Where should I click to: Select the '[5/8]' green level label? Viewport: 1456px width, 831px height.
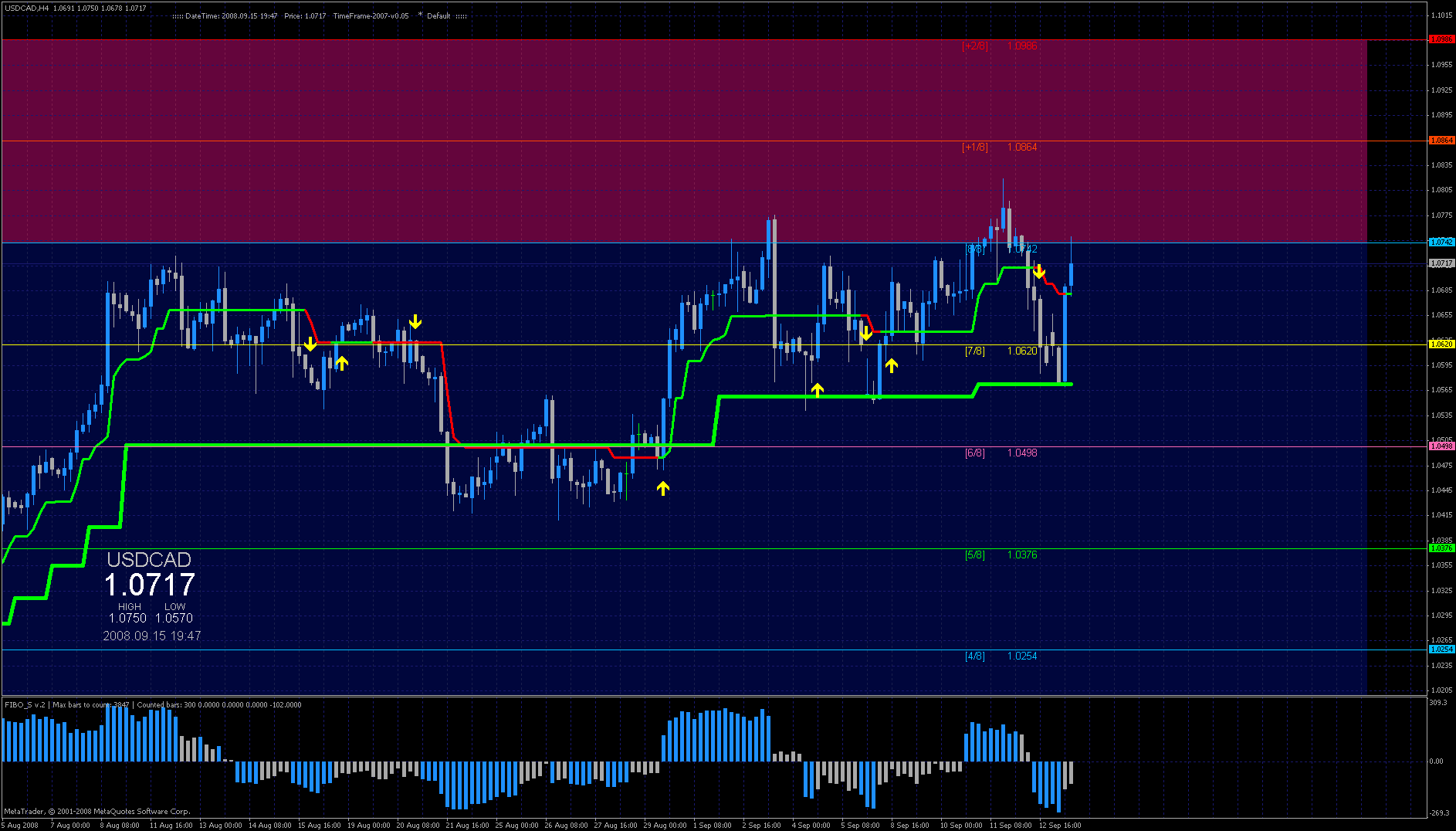(975, 555)
